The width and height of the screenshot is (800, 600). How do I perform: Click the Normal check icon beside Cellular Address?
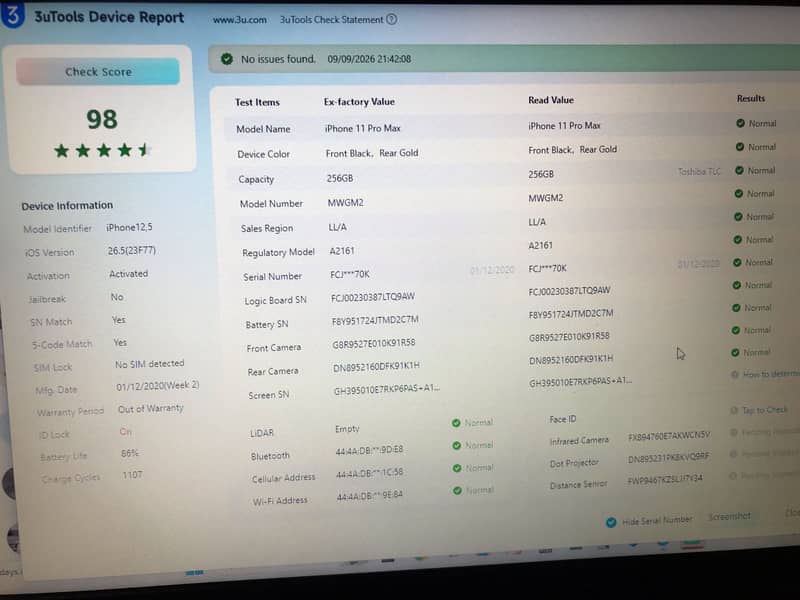coord(457,468)
